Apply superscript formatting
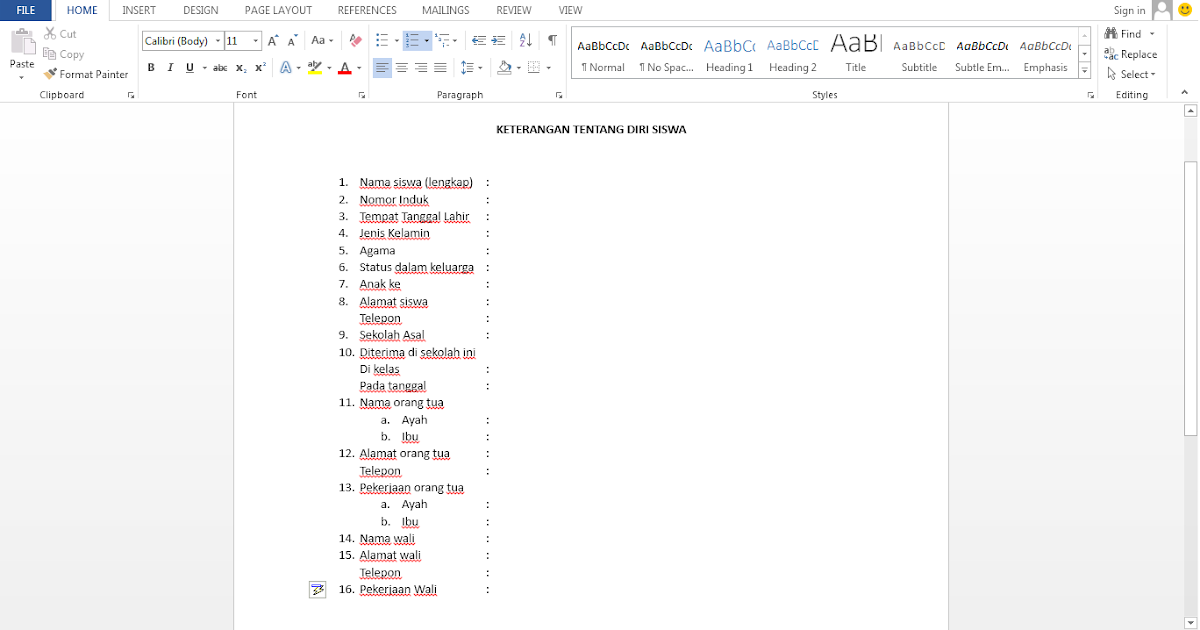This screenshot has height=630, width=1200. click(x=260, y=68)
